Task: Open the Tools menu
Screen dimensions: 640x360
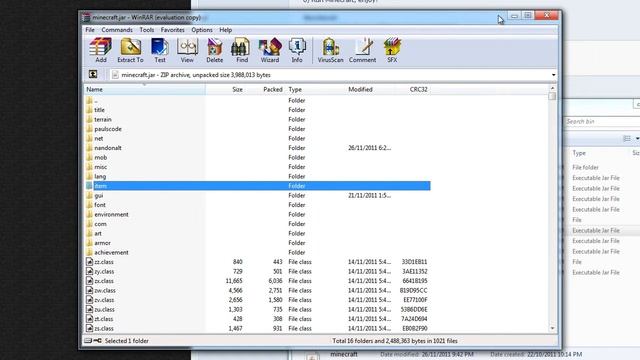Action: 147,30
